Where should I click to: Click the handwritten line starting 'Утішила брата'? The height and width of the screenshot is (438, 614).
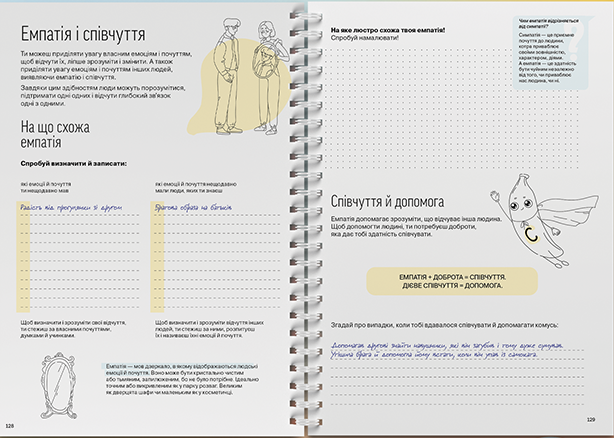click(434, 355)
